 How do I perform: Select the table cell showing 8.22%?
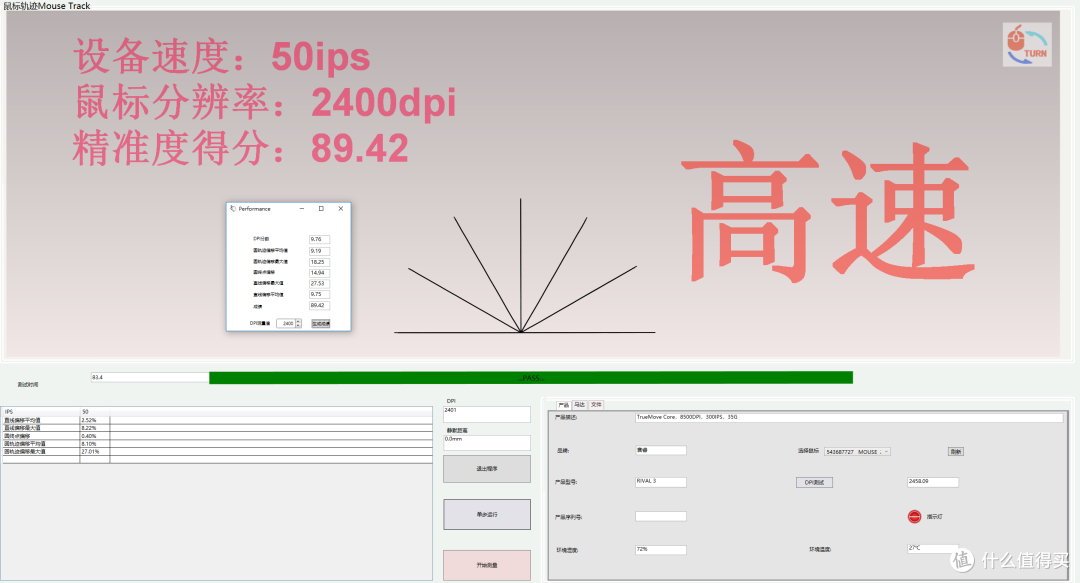click(94, 428)
